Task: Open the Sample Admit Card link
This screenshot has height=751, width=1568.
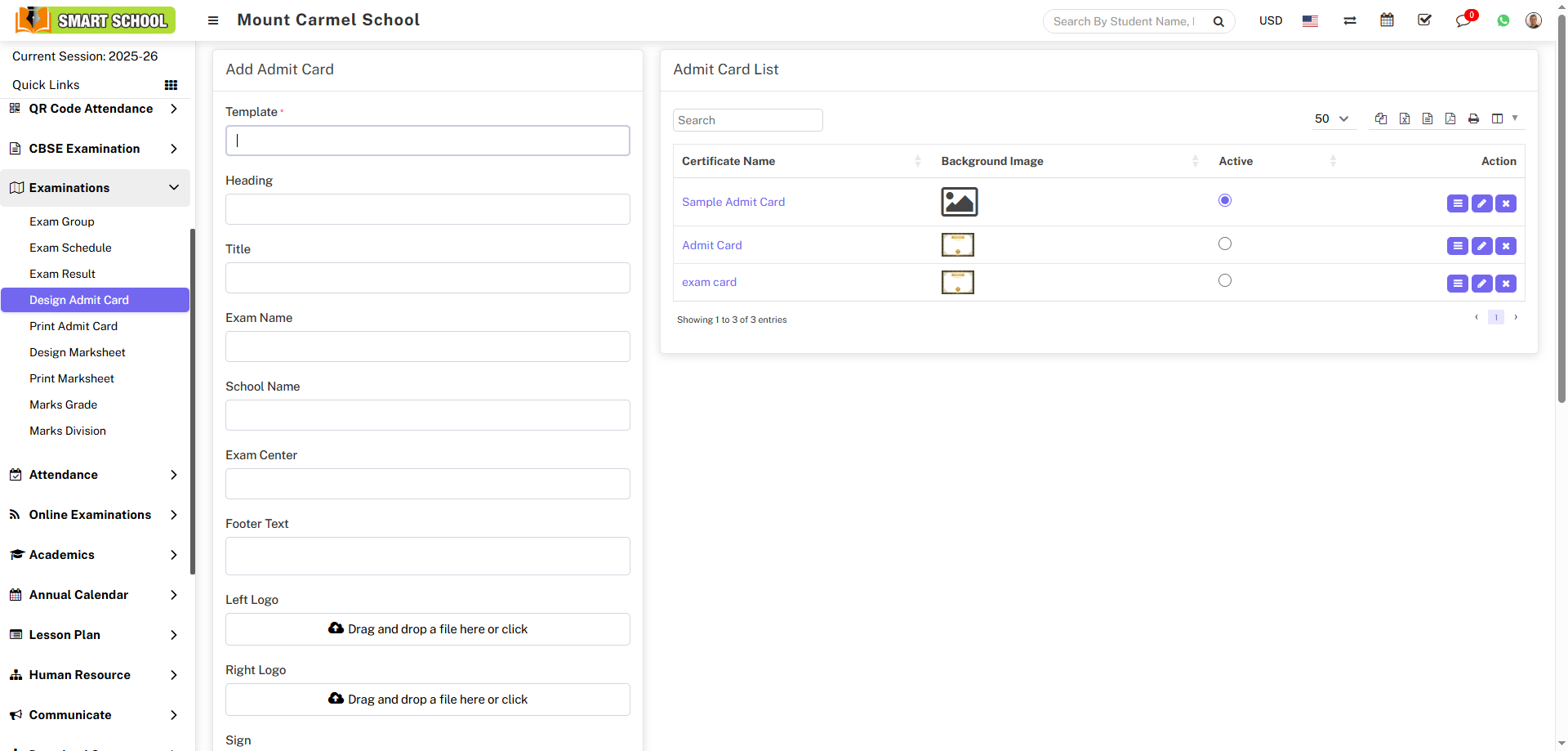Action: tap(733, 202)
